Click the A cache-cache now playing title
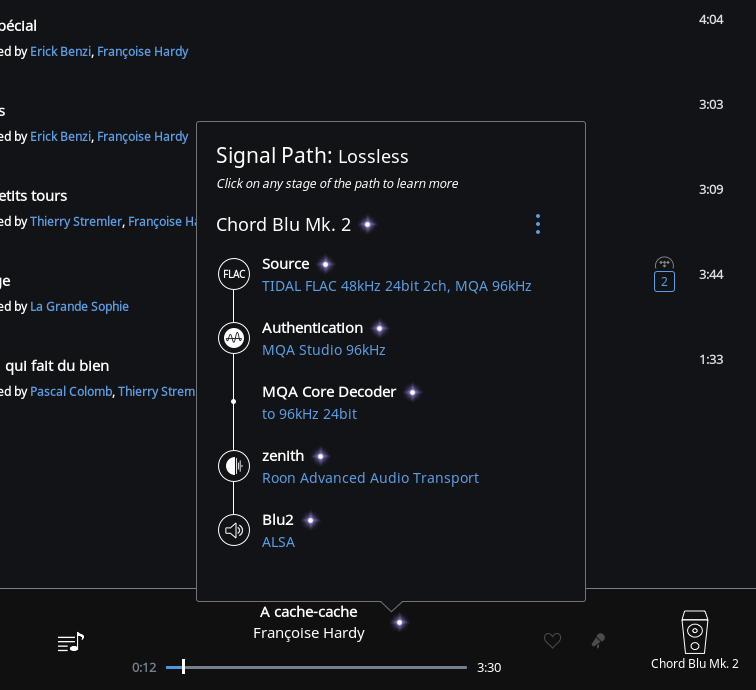 308,611
